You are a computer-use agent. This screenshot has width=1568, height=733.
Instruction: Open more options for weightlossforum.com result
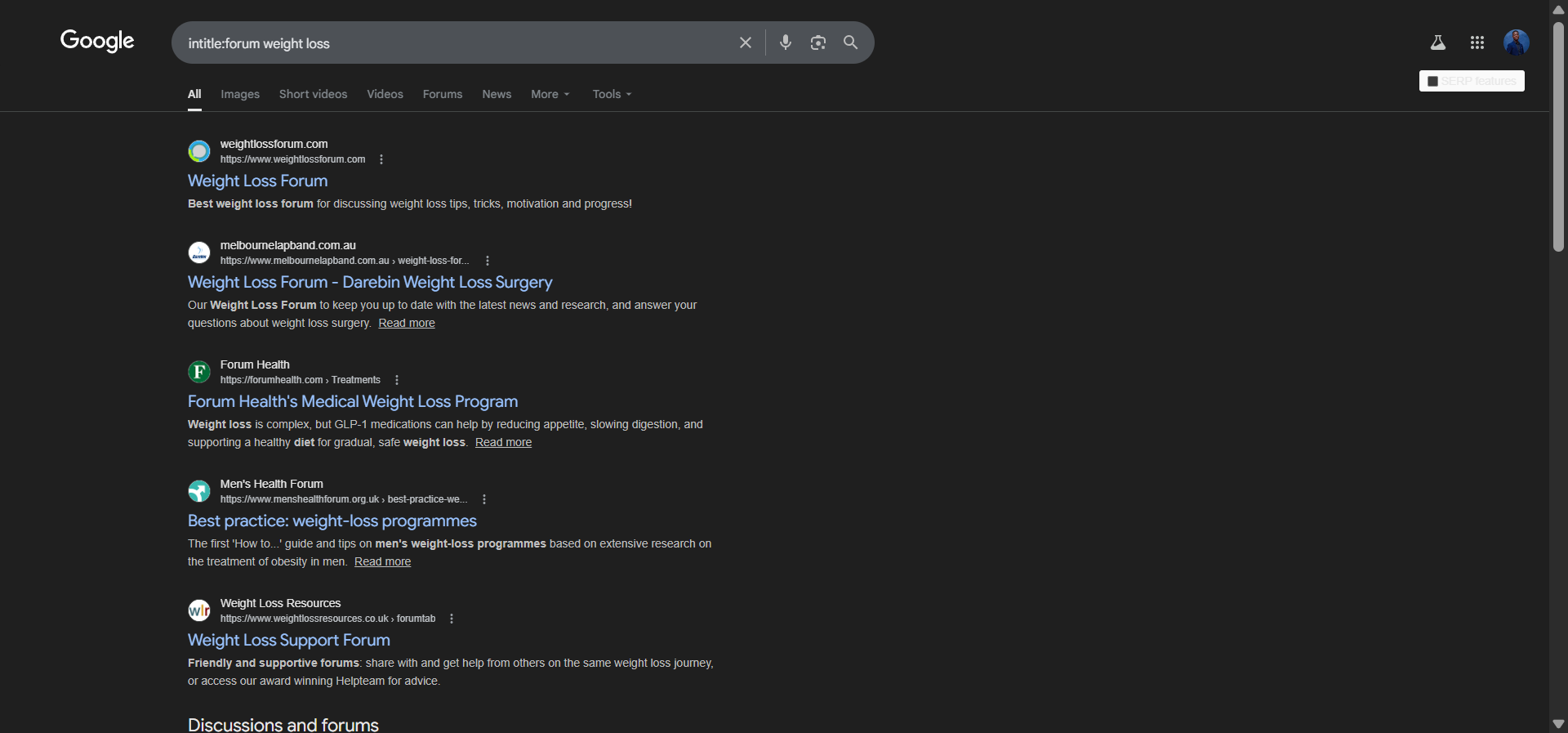point(381,159)
